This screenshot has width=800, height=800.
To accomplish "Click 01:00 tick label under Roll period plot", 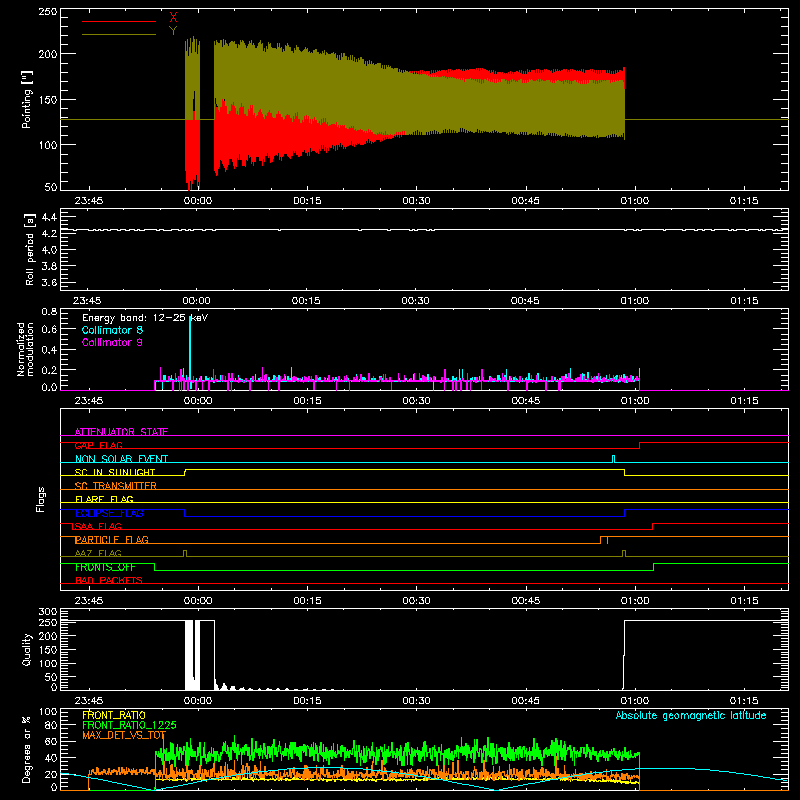I will point(635,301).
